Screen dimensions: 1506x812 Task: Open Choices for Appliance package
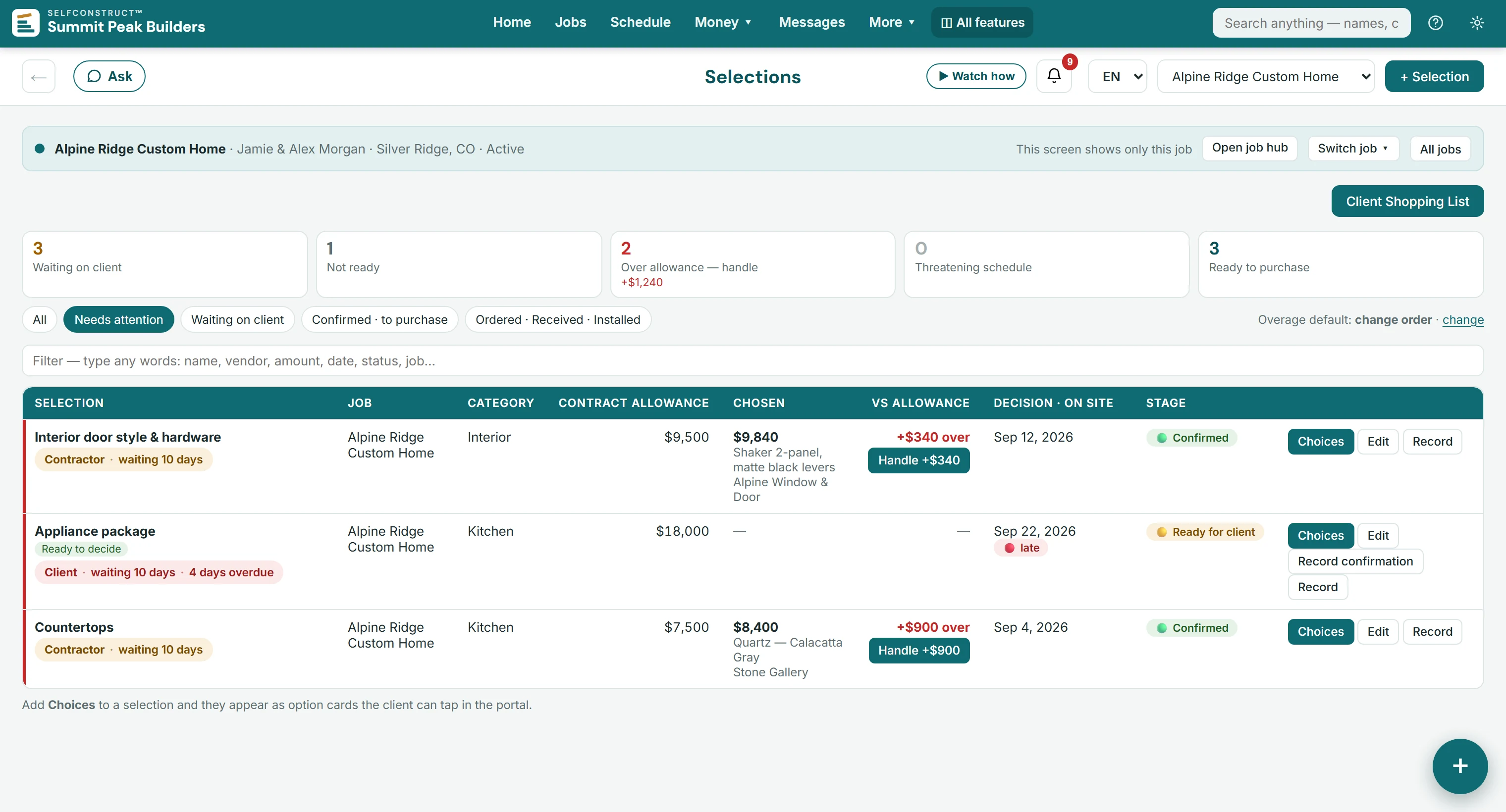pos(1321,536)
